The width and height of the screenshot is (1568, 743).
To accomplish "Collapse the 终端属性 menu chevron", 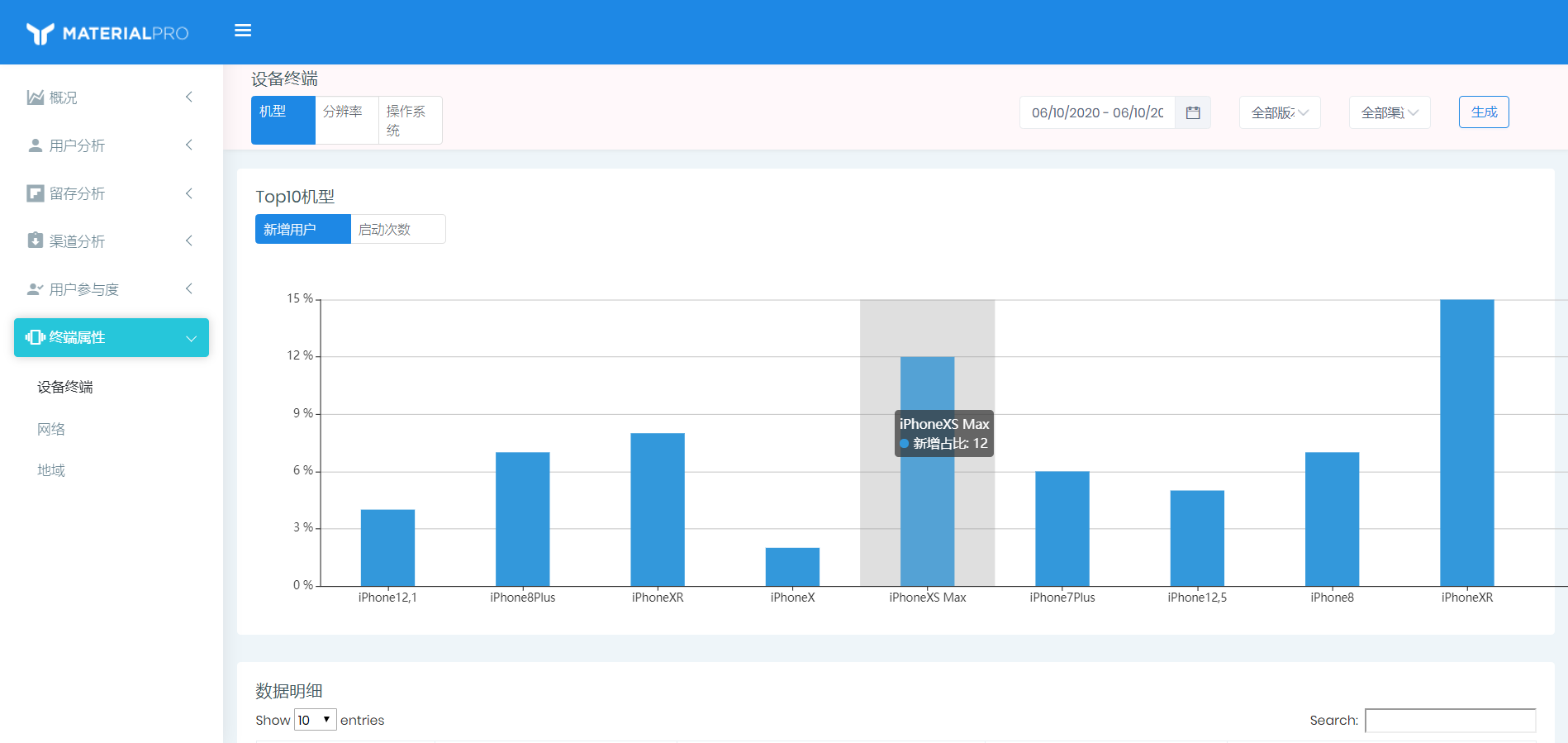I will [x=192, y=338].
